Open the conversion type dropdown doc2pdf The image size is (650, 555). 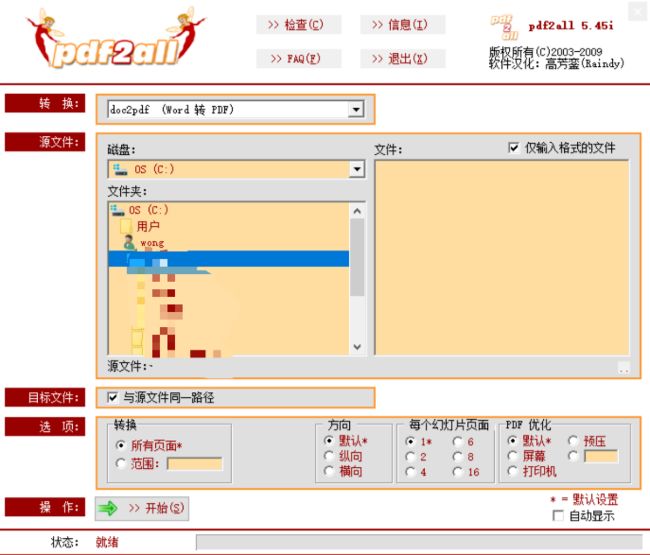pos(236,109)
